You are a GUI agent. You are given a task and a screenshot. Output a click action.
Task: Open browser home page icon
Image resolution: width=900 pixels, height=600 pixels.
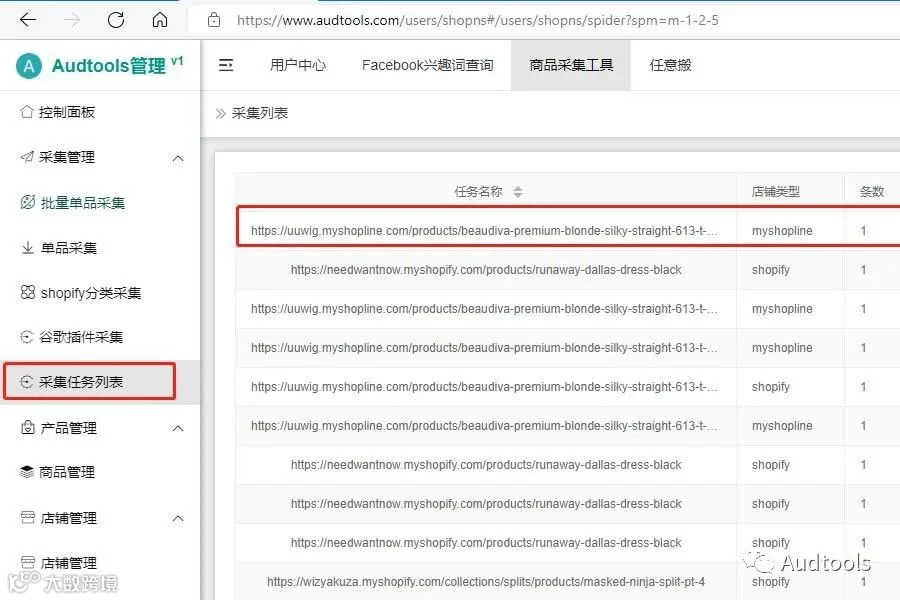pos(160,20)
